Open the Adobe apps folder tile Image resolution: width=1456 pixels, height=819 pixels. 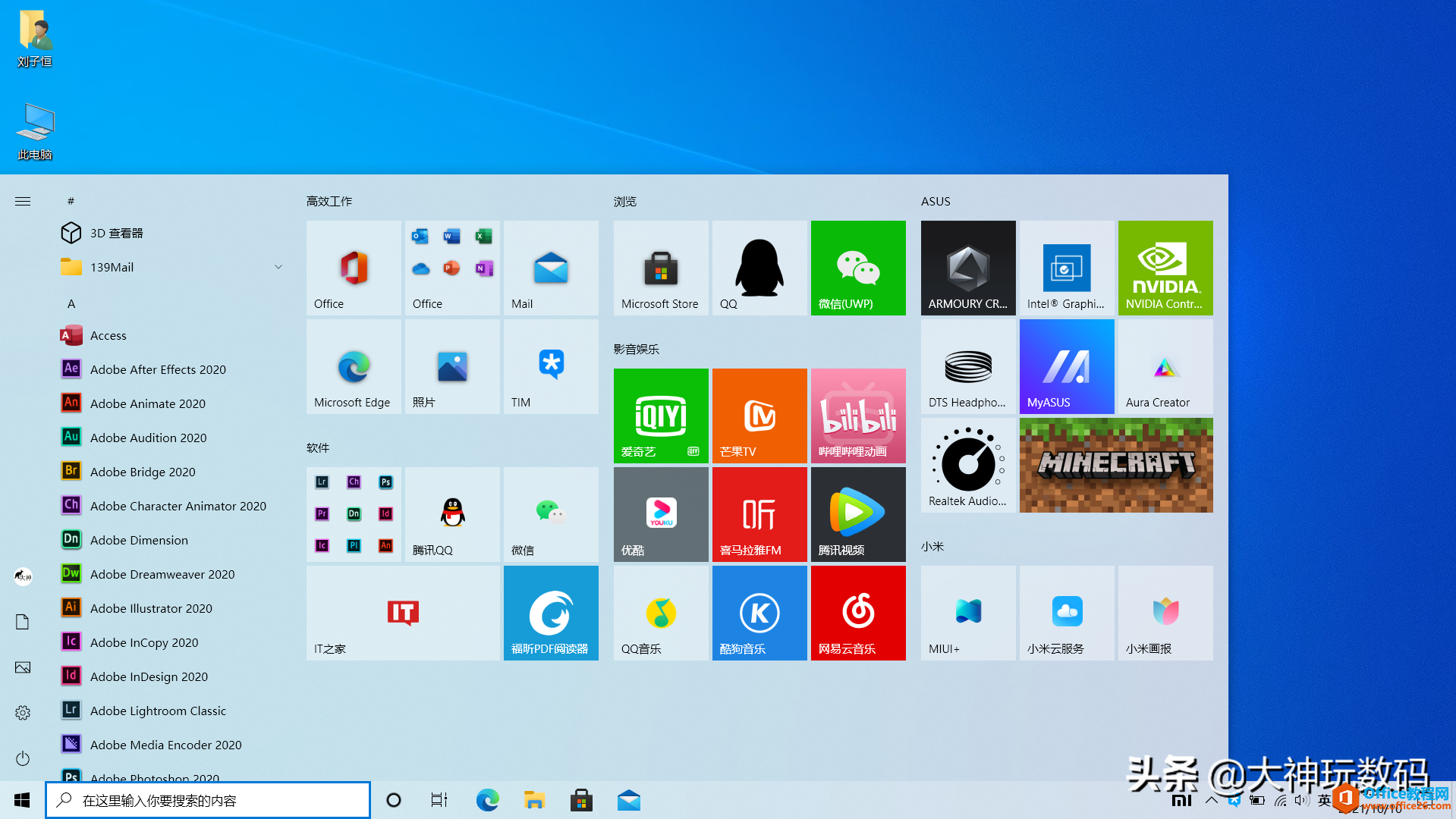[354, 514]
